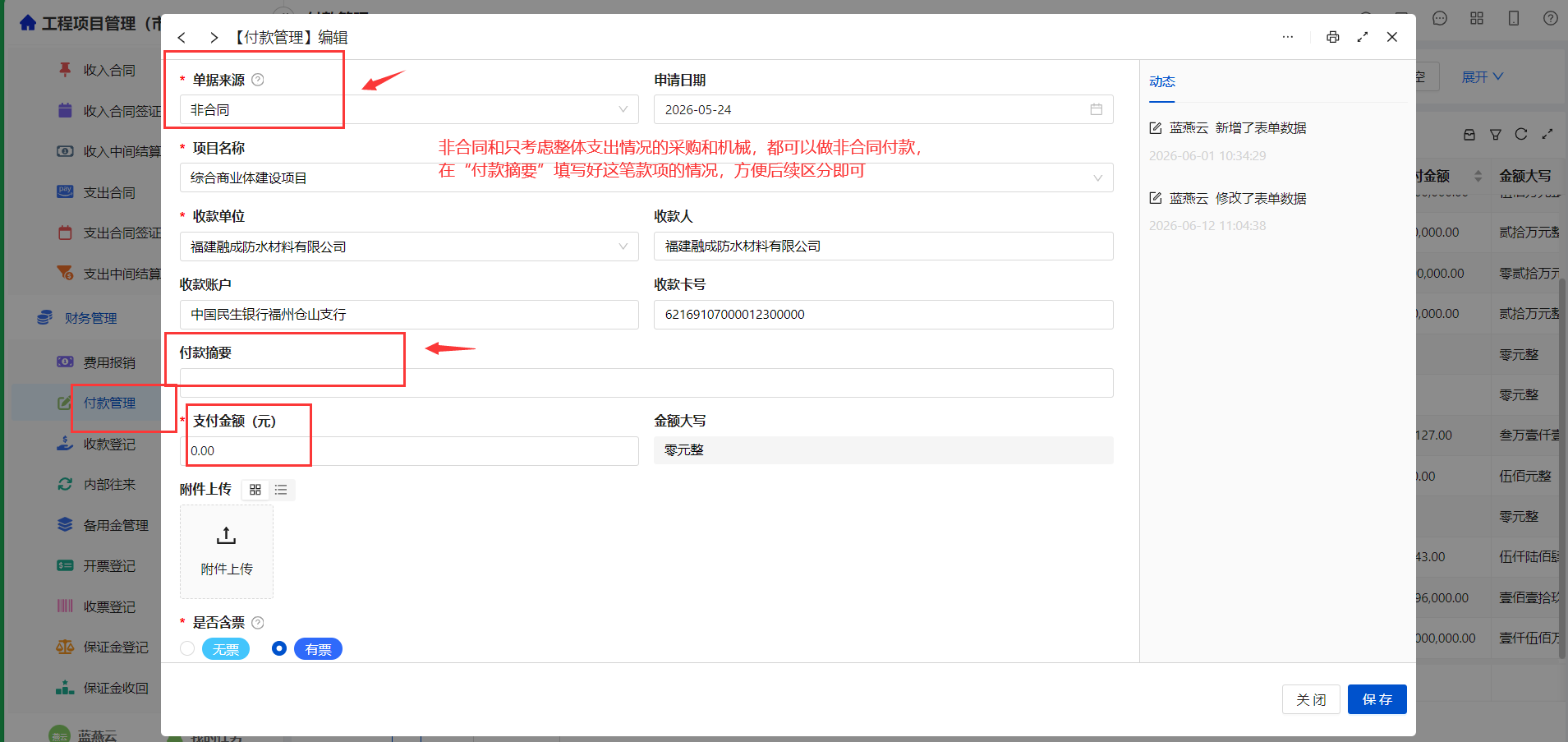
Task: Open the 收款单位 dropdown
Action: [409, 247]
